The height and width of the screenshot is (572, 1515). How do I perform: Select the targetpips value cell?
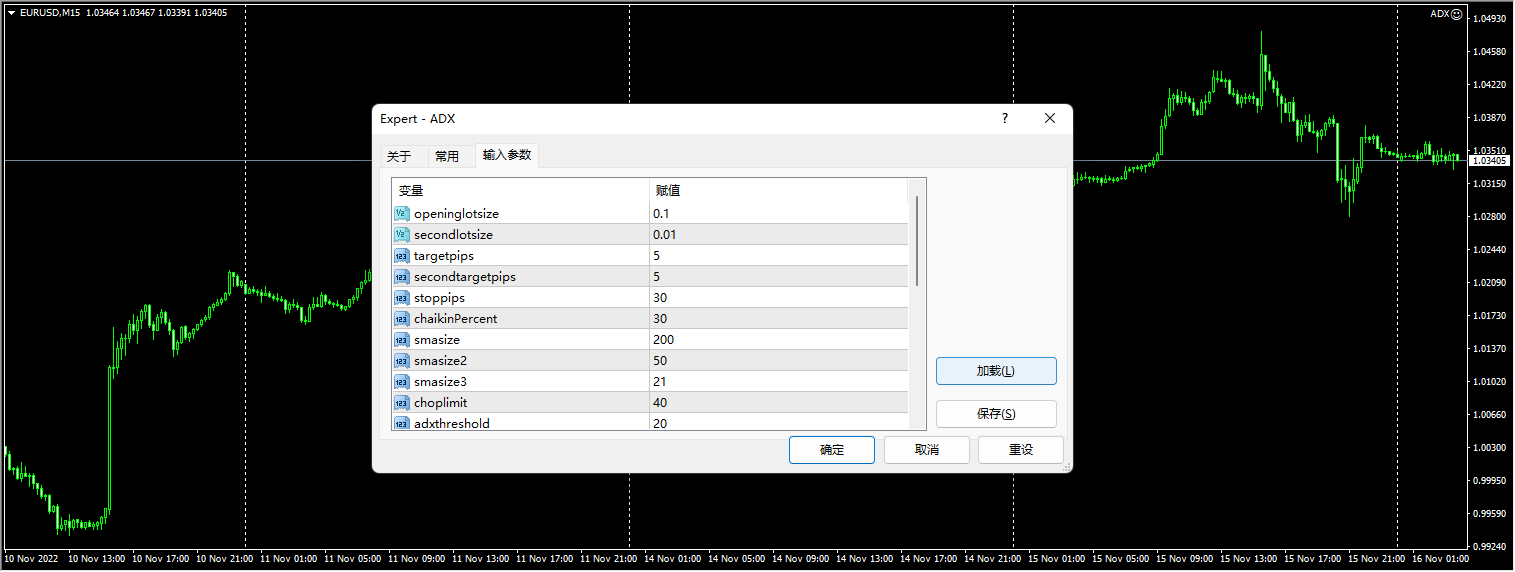[x=779, y=256]
